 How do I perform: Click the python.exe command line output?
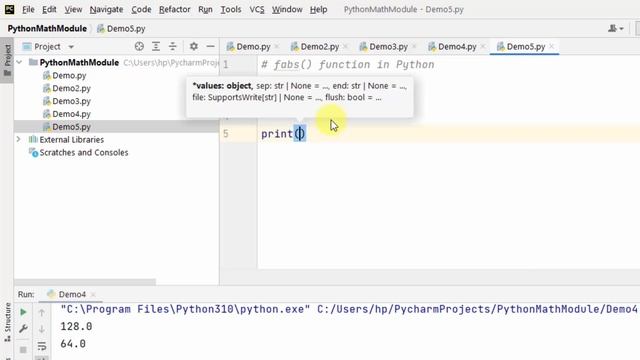point(349,309)
